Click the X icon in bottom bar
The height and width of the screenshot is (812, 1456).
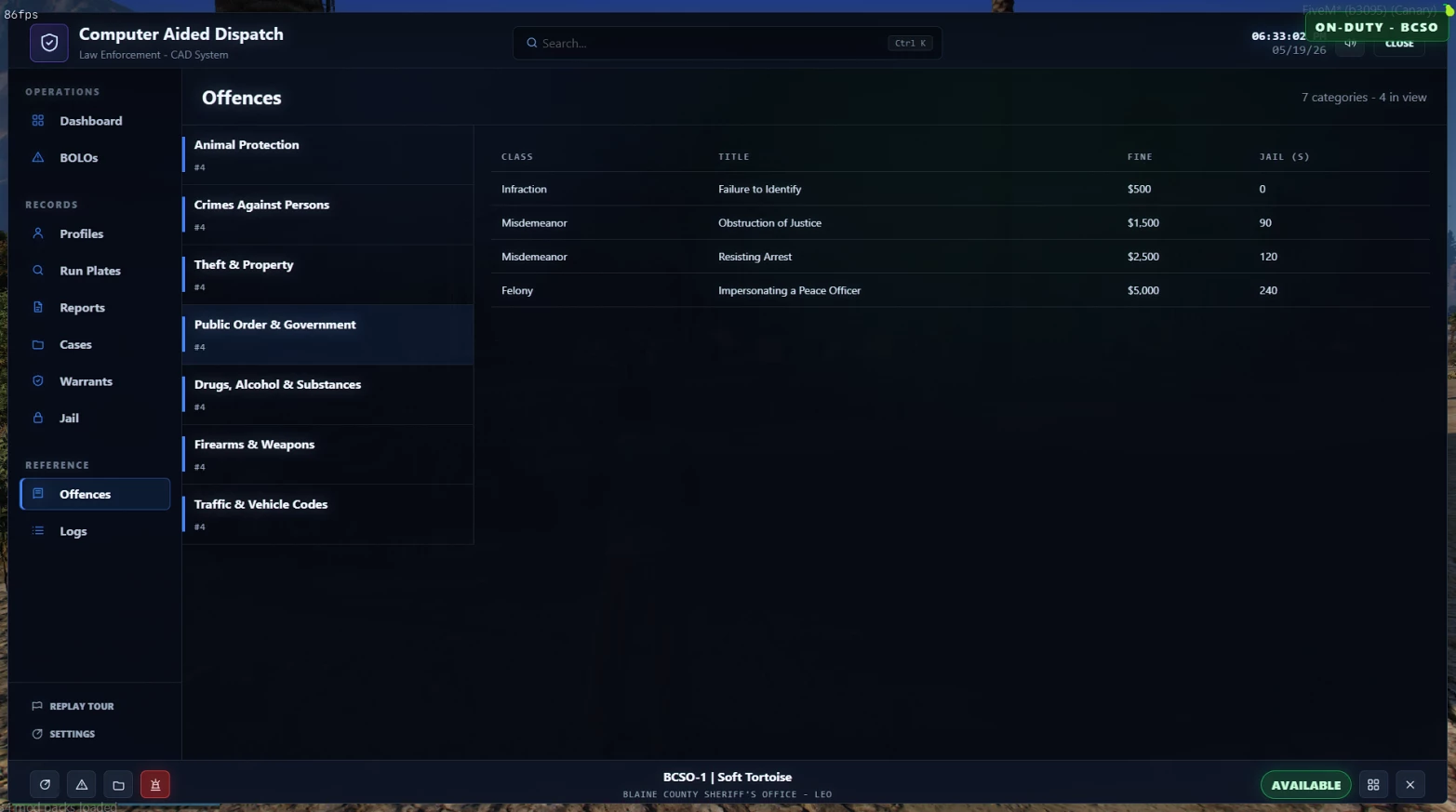click(1410, 785)
